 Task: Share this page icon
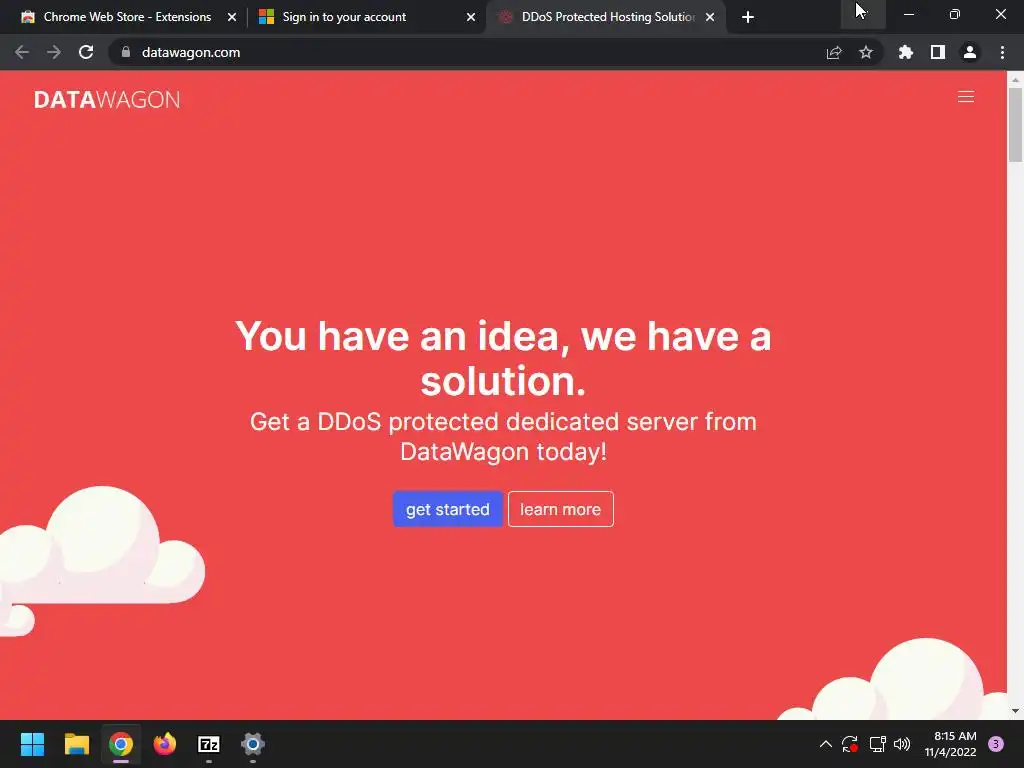pyautogui.click(x=834, y=52)
